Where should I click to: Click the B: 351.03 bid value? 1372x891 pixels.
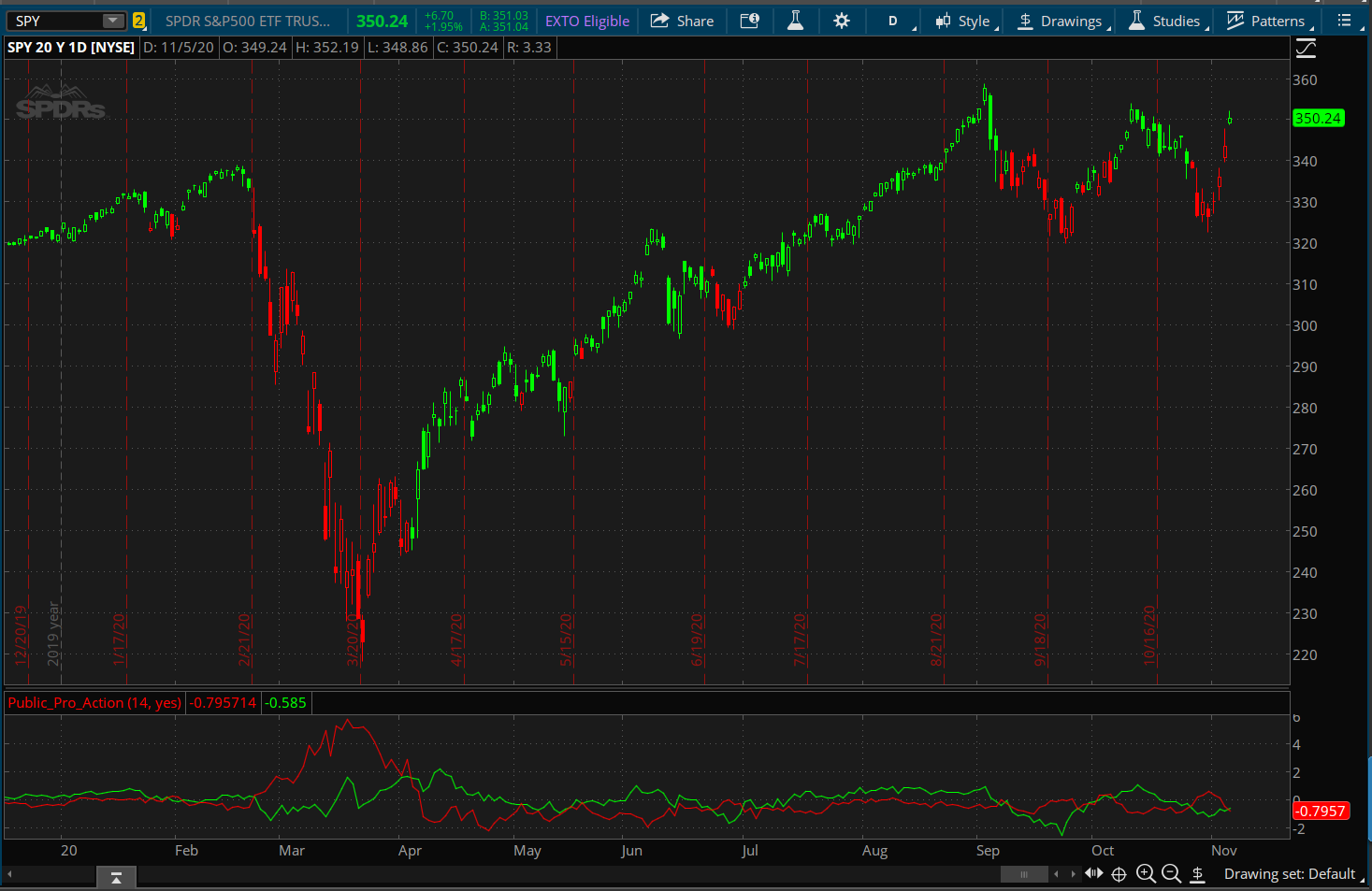click(504, 16)
